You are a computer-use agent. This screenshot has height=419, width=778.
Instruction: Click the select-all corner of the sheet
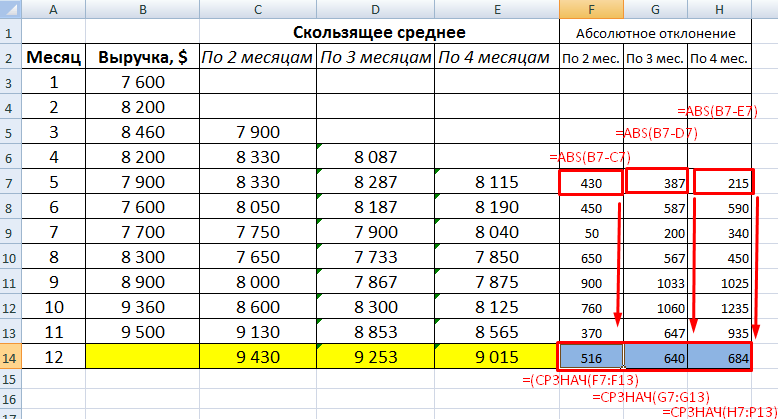10,9
